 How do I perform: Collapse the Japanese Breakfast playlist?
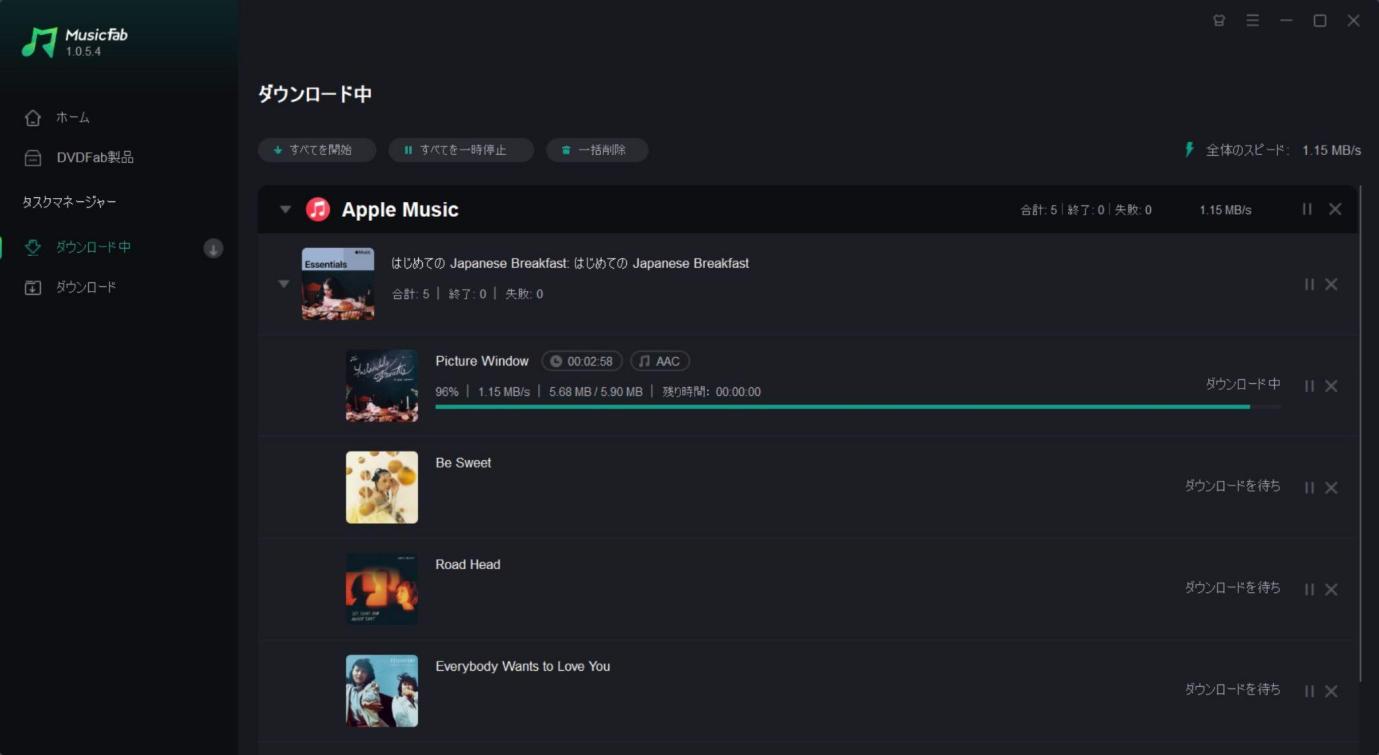(x=284, y=284)
